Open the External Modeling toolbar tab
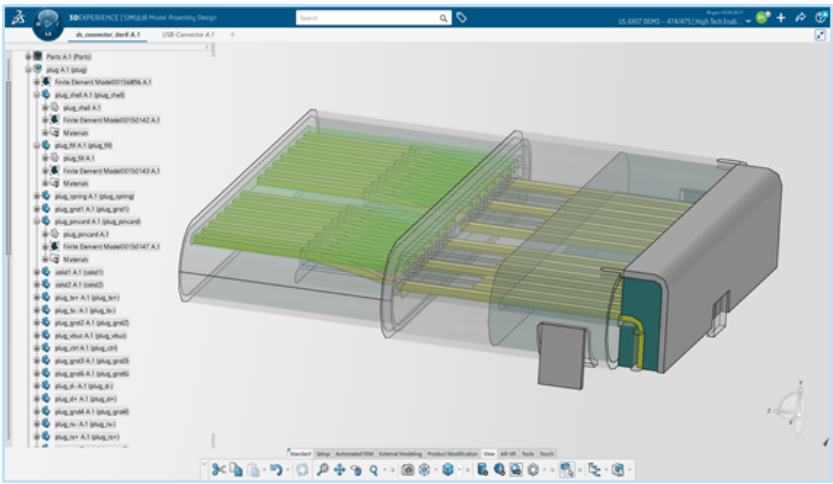 pos(401,453)
